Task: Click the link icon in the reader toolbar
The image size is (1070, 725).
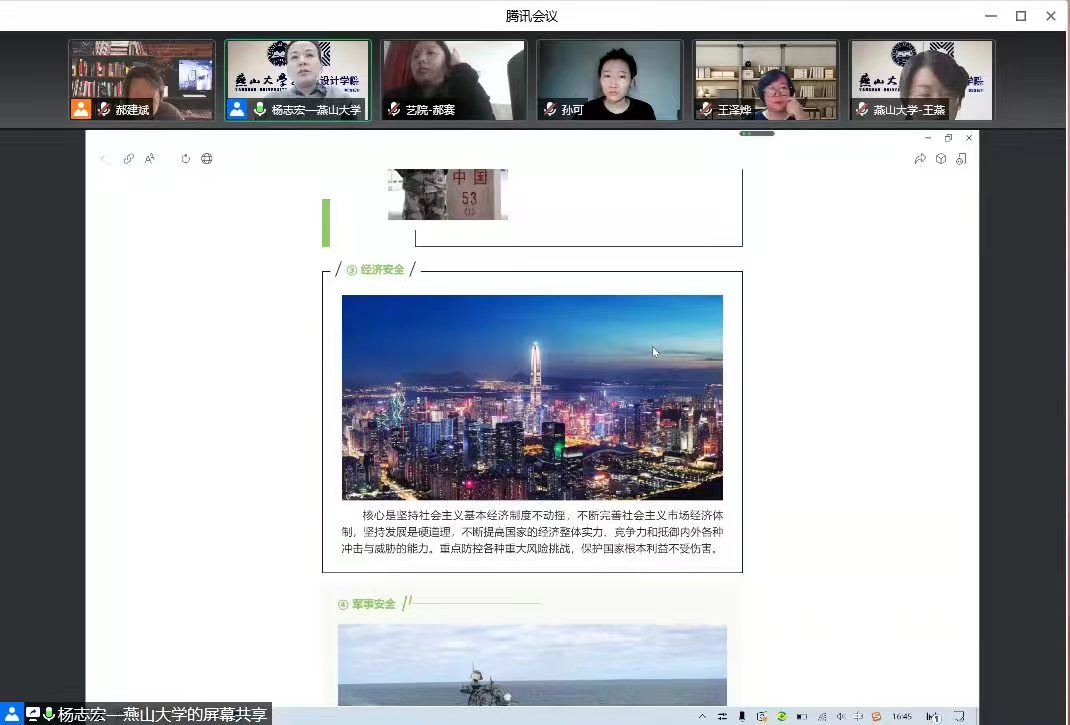Action: click(129, 158)
